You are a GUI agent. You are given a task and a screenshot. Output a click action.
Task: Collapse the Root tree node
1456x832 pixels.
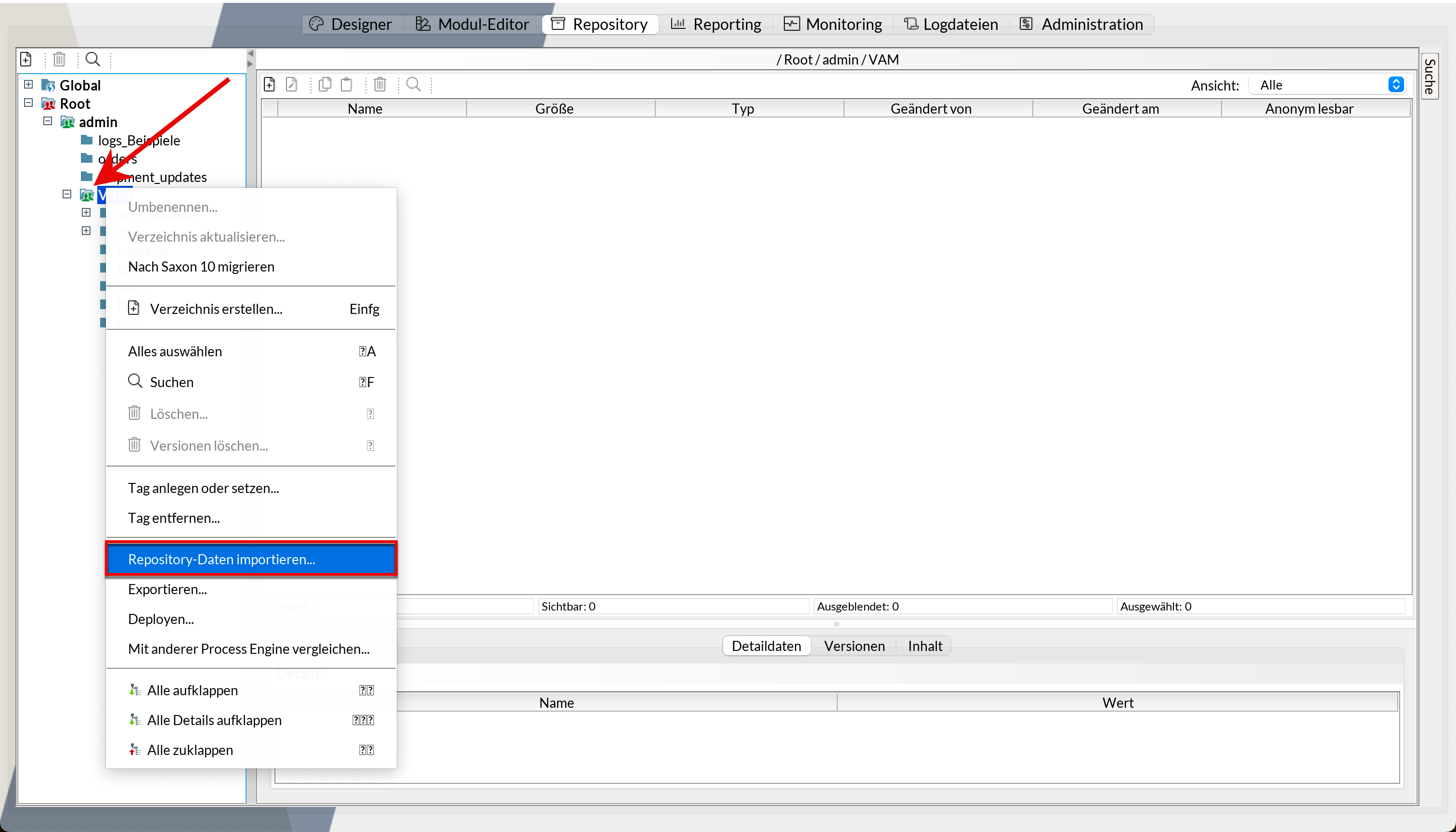tap(28, 103)
